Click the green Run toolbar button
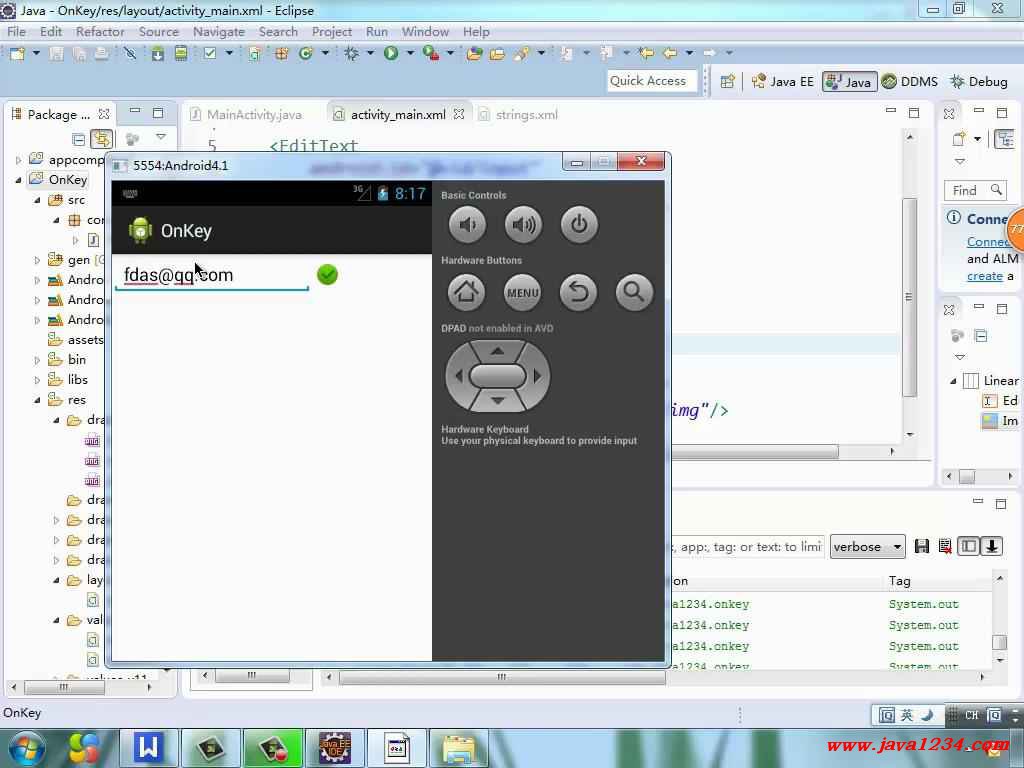 click(391, 54)
